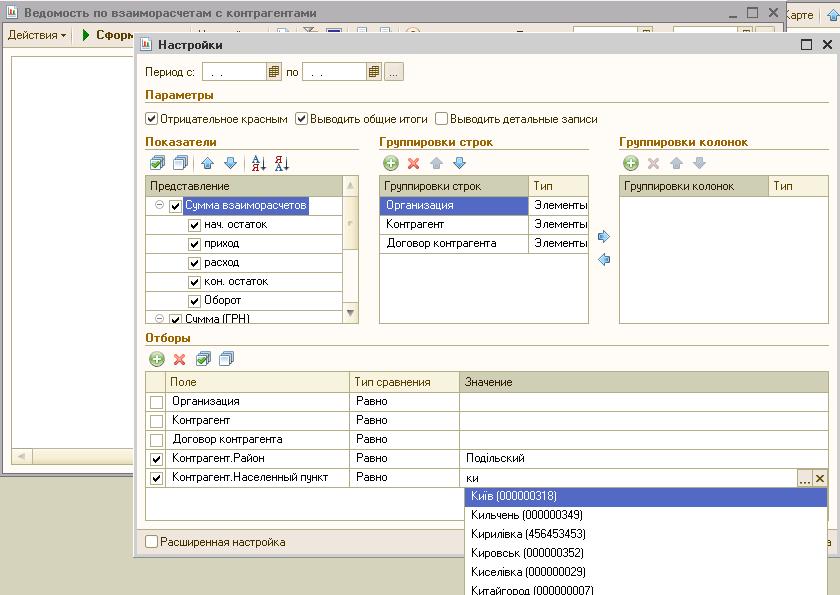Image resolution: width=840 pixels, height=595 pixels.
Task: Sort indicators in ascending order
Action: (x=258, y=163)
